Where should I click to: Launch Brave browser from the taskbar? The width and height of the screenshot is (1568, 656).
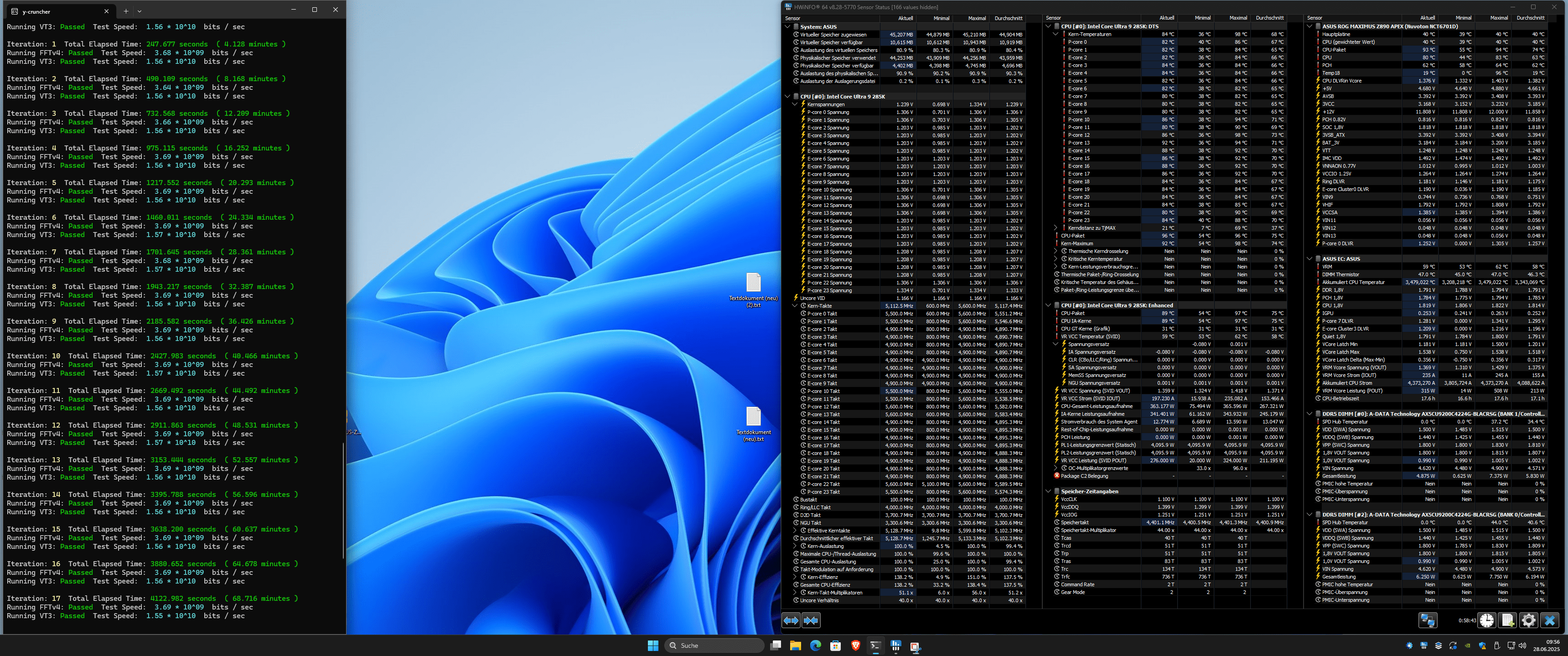(x=855, y=646)
